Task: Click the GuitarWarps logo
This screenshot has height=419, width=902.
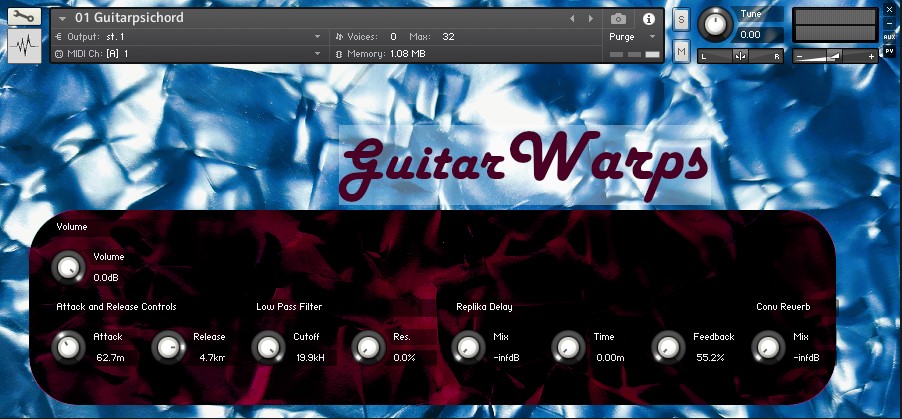Action: 525,165
